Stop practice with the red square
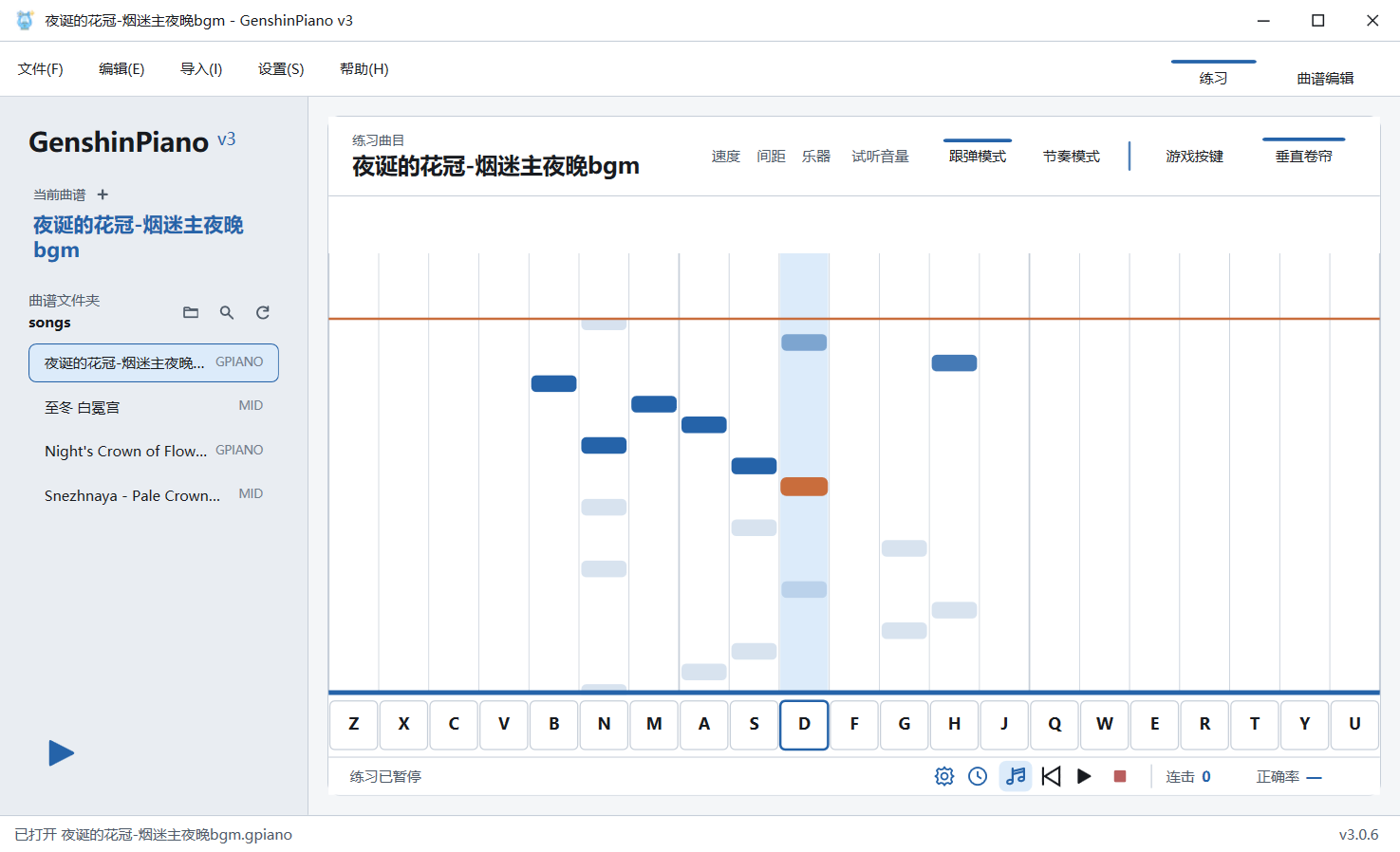Screen dimensions: 1400x852 (1120, 776)
